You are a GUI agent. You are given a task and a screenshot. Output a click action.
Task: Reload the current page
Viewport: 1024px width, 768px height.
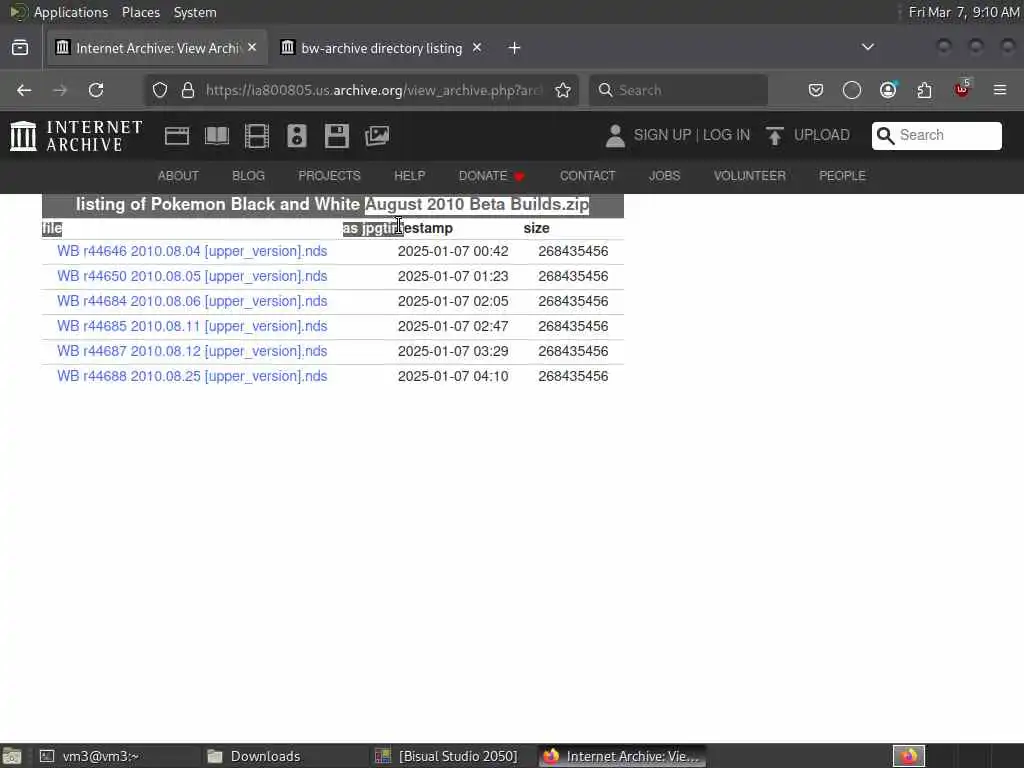[x=96, y=90]
